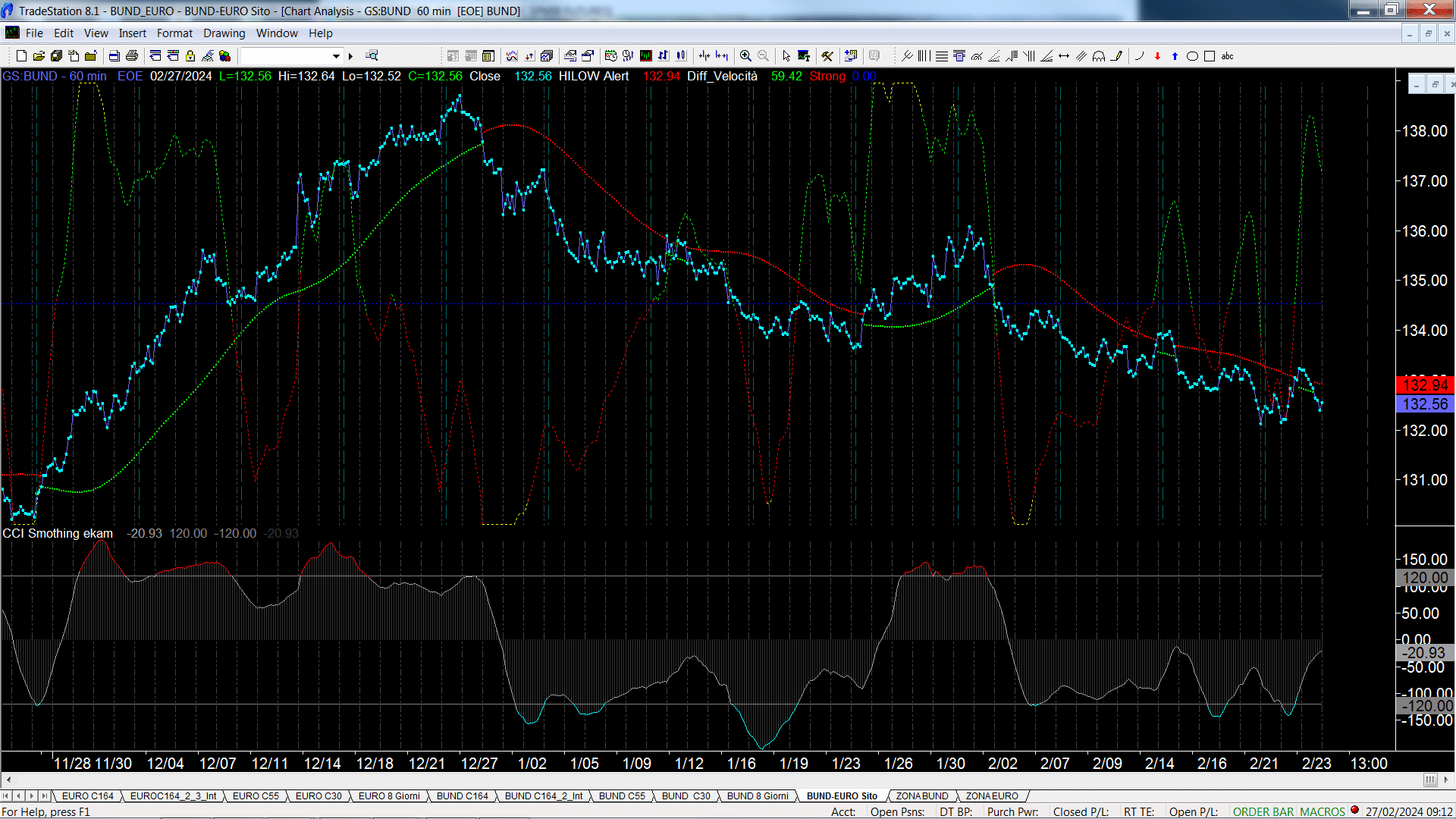Open the Help menu

pos(320,33)
